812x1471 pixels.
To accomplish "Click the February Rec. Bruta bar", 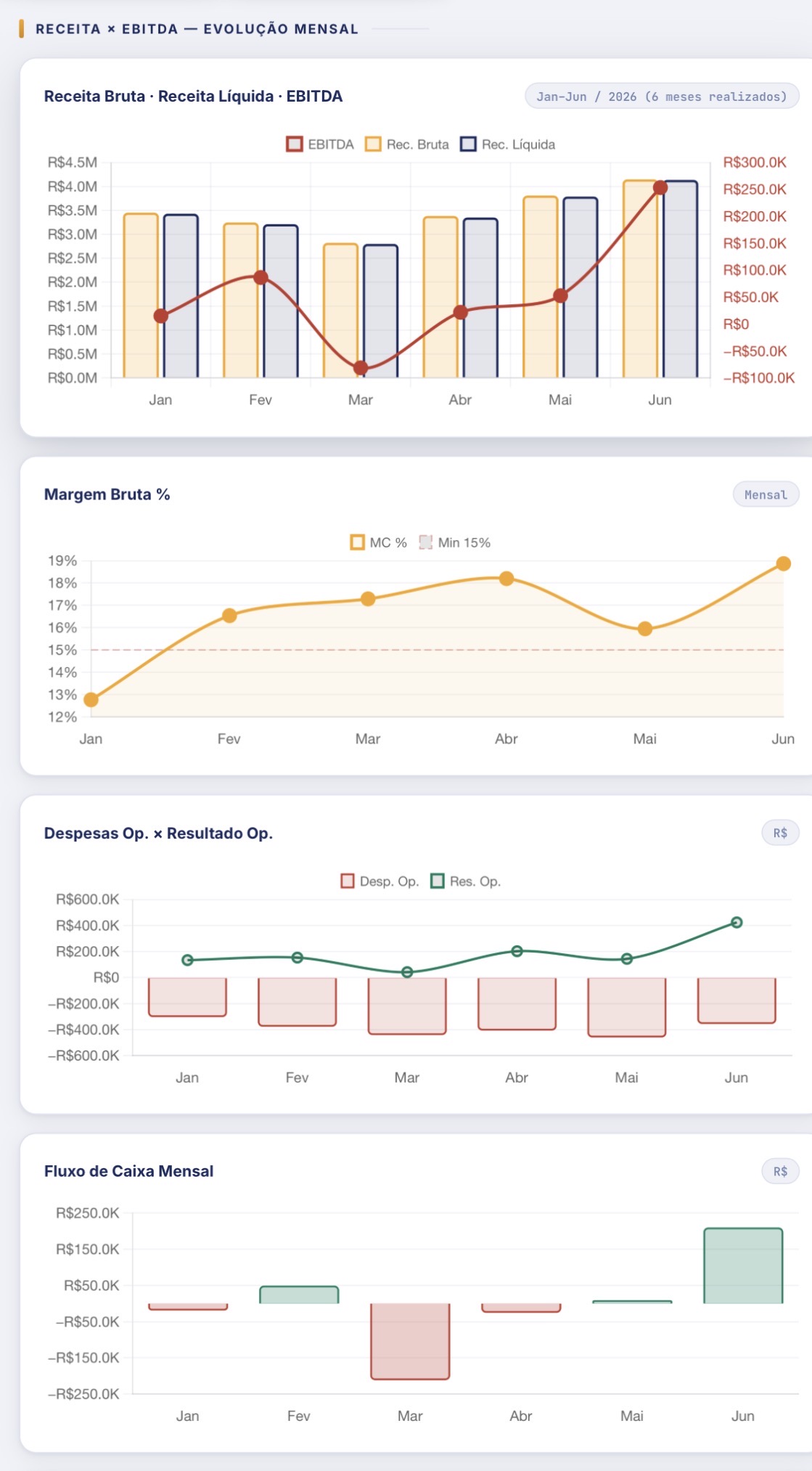I will tap(241, 301).
